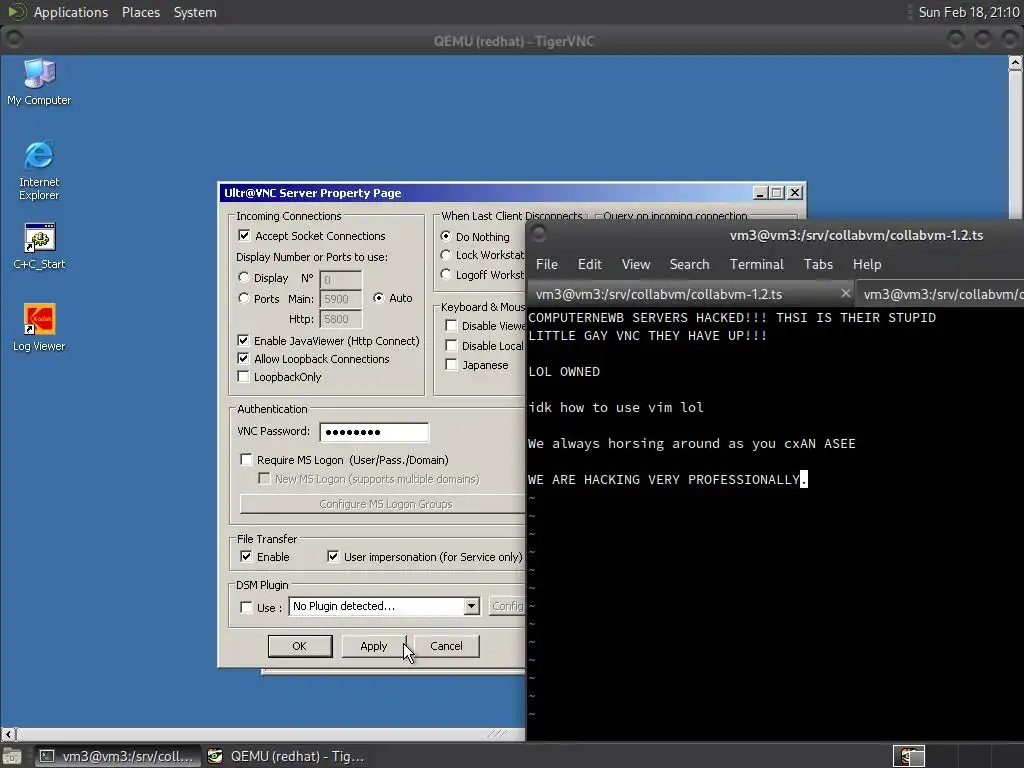Click the Main port field showing 5900
Screen dimensions: 1024x768
click(x=341, y=299)
